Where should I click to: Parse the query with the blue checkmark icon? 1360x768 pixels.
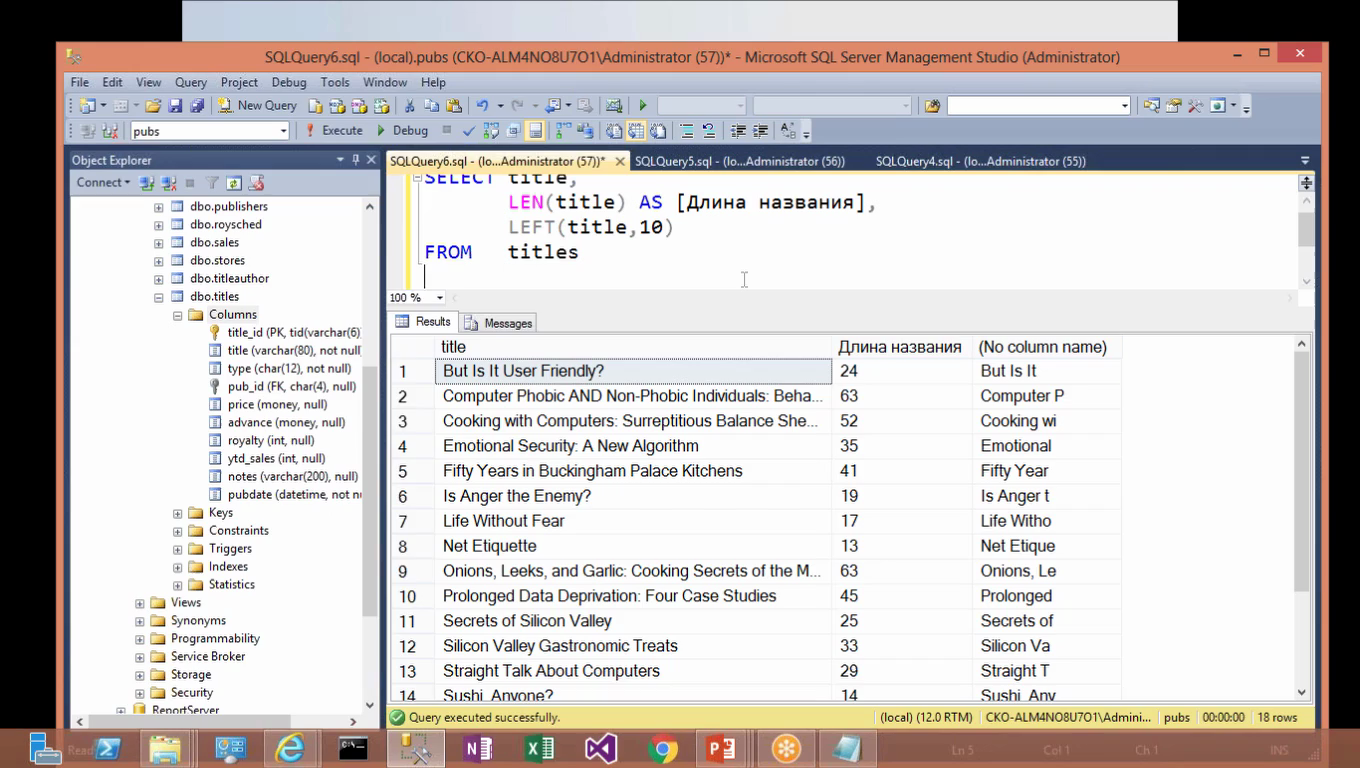pos(468,131)
